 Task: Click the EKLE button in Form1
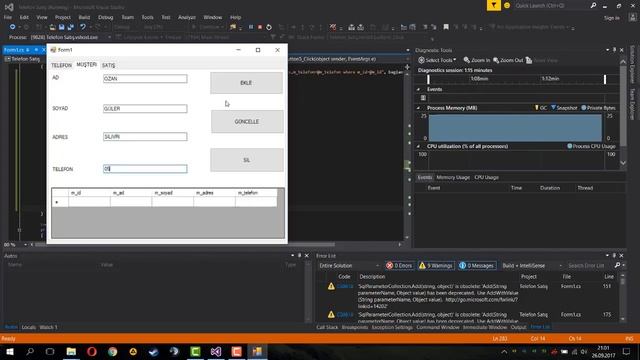[246, 83]
